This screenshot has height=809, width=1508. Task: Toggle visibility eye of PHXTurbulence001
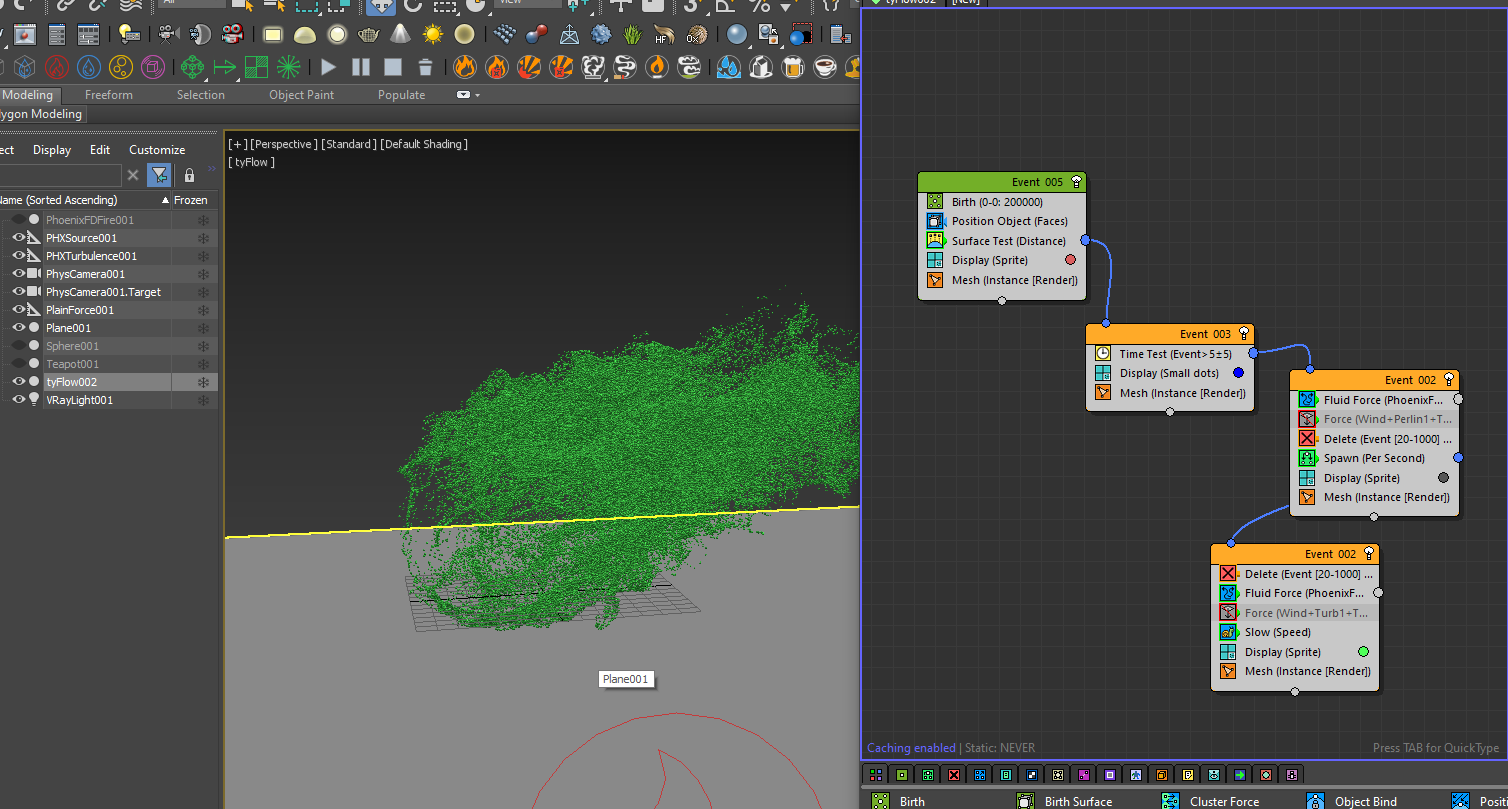[x=18, y=256]
